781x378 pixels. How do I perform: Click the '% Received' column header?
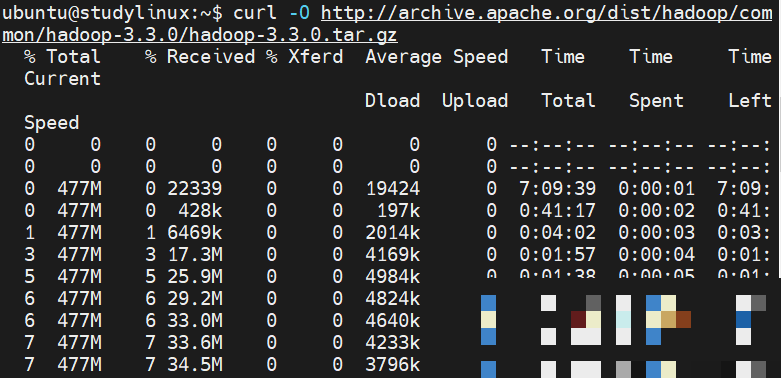click(200, 57)
